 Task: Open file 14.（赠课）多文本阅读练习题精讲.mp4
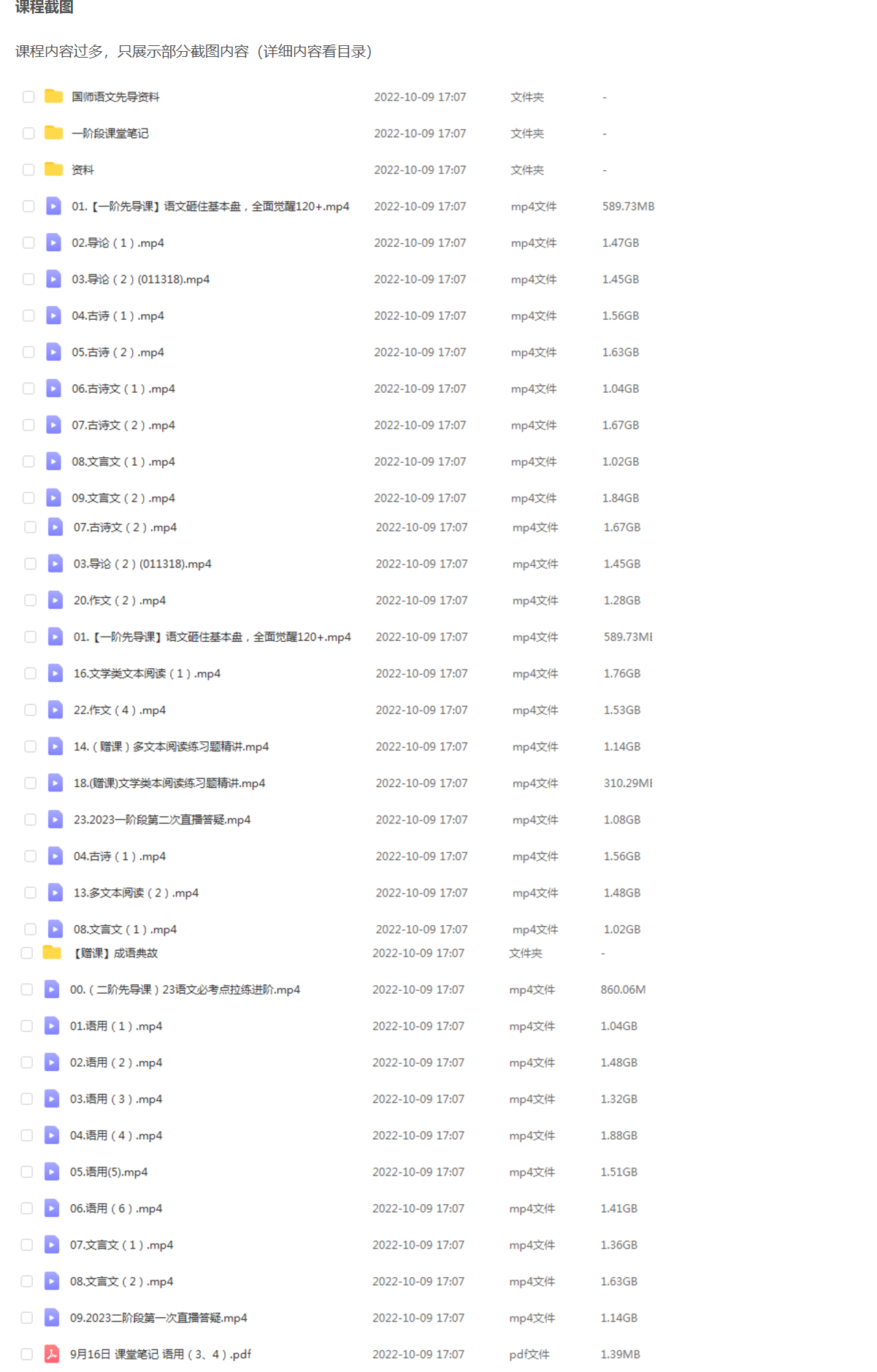coord(171,746)
